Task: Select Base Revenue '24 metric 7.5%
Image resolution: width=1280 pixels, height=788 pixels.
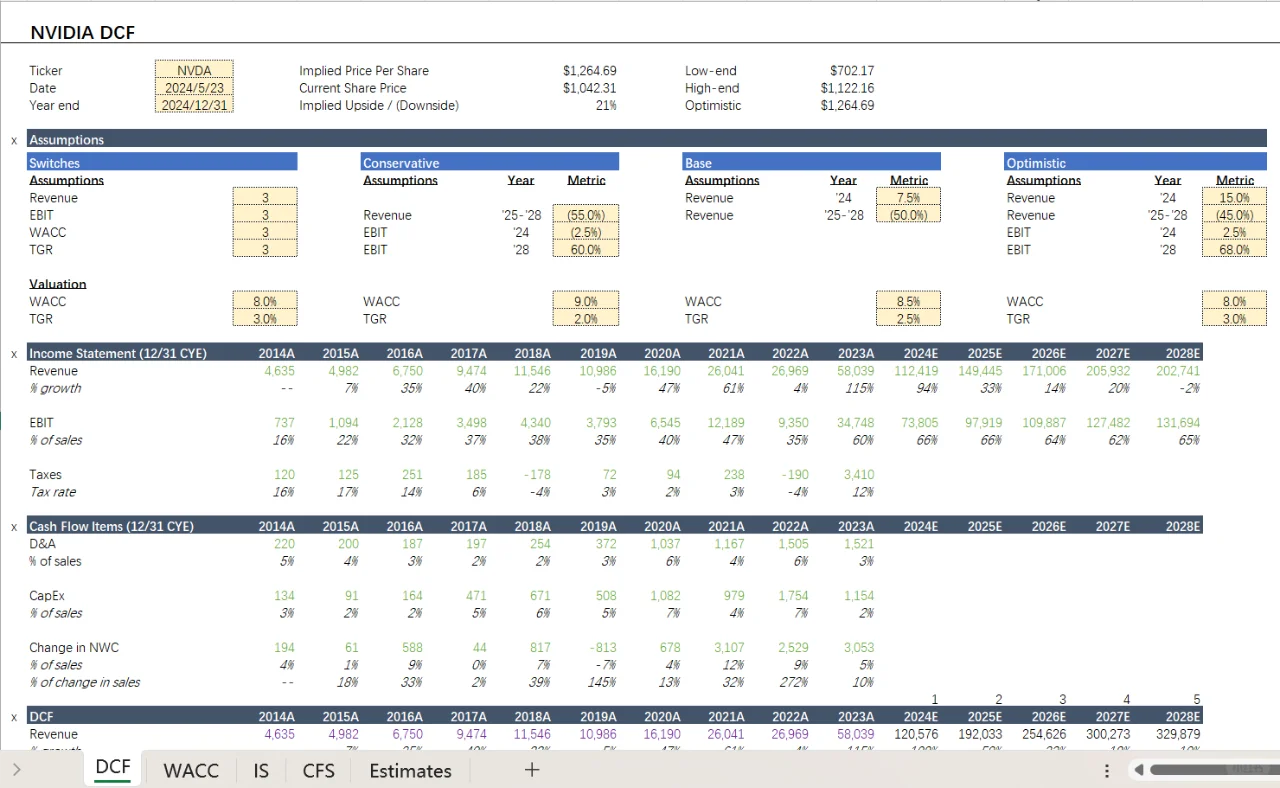Action: click(x=908, y=198)
